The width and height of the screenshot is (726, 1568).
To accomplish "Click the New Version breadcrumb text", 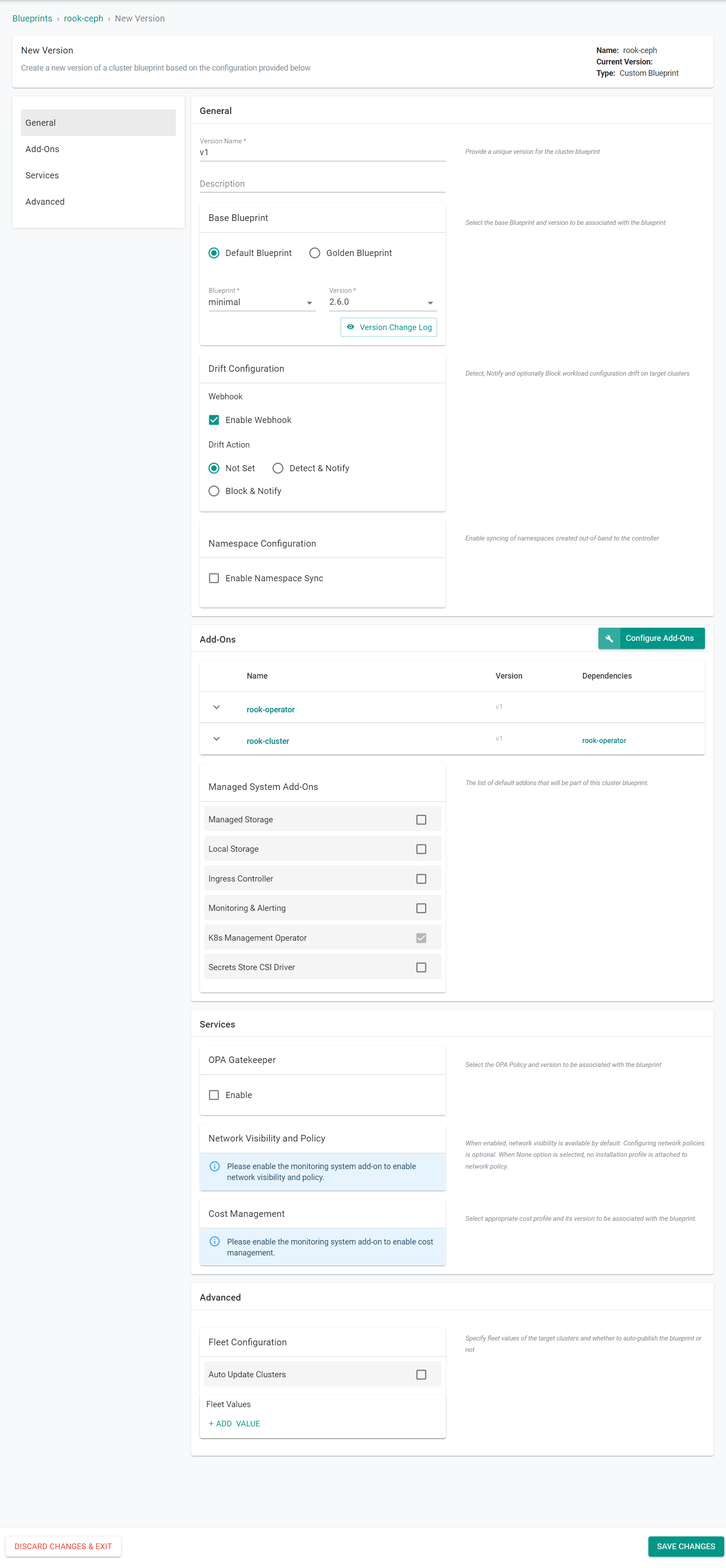I will 139,18.
